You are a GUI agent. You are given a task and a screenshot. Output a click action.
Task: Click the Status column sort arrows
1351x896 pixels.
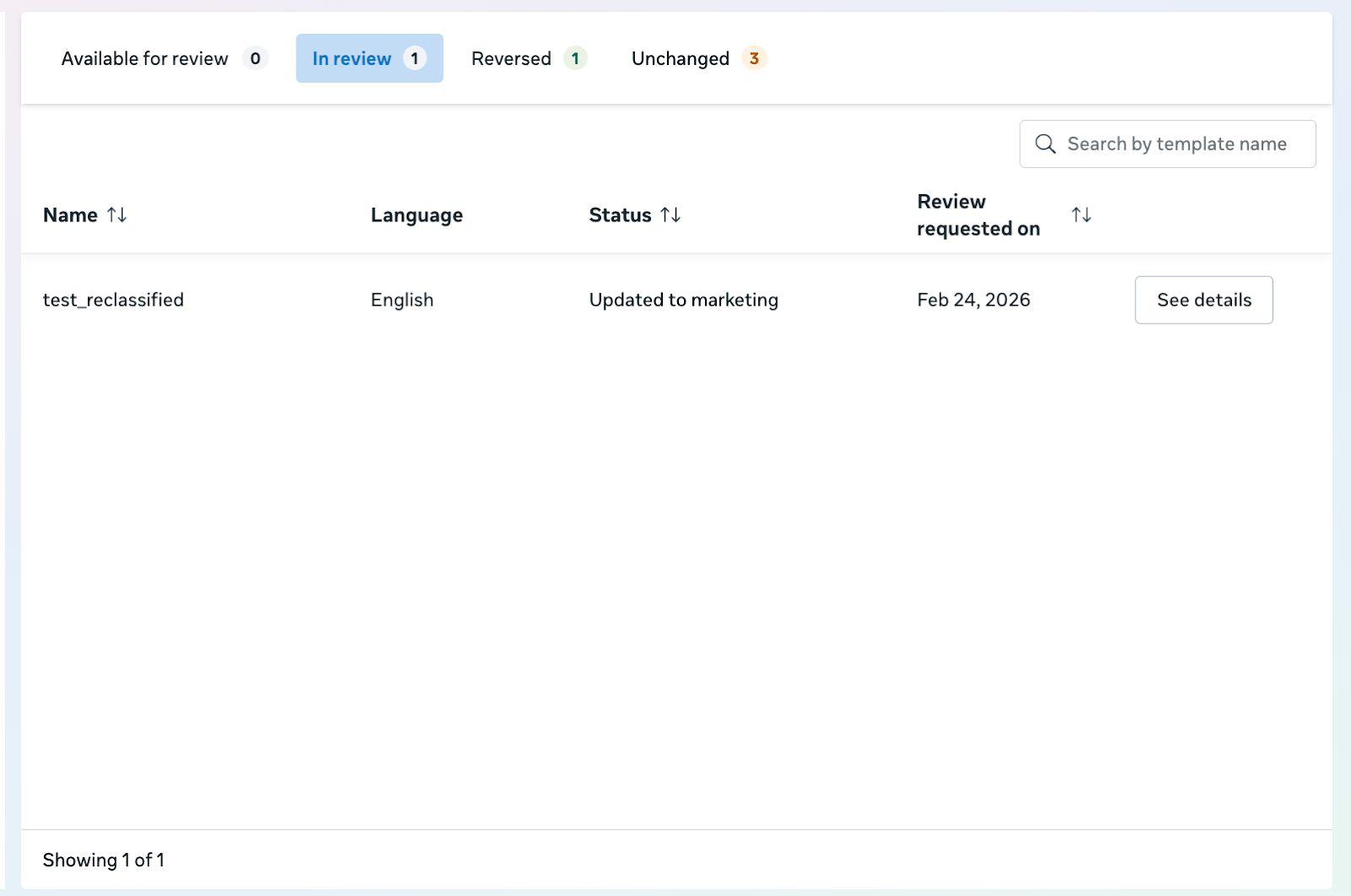670,215
